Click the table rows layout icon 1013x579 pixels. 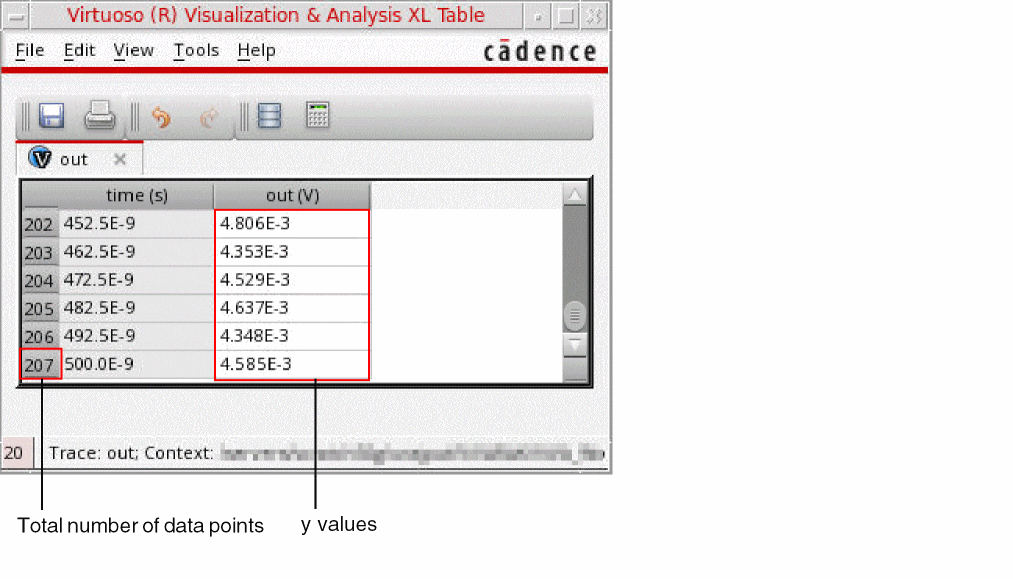pyautogui.click(x=269, y=116)
